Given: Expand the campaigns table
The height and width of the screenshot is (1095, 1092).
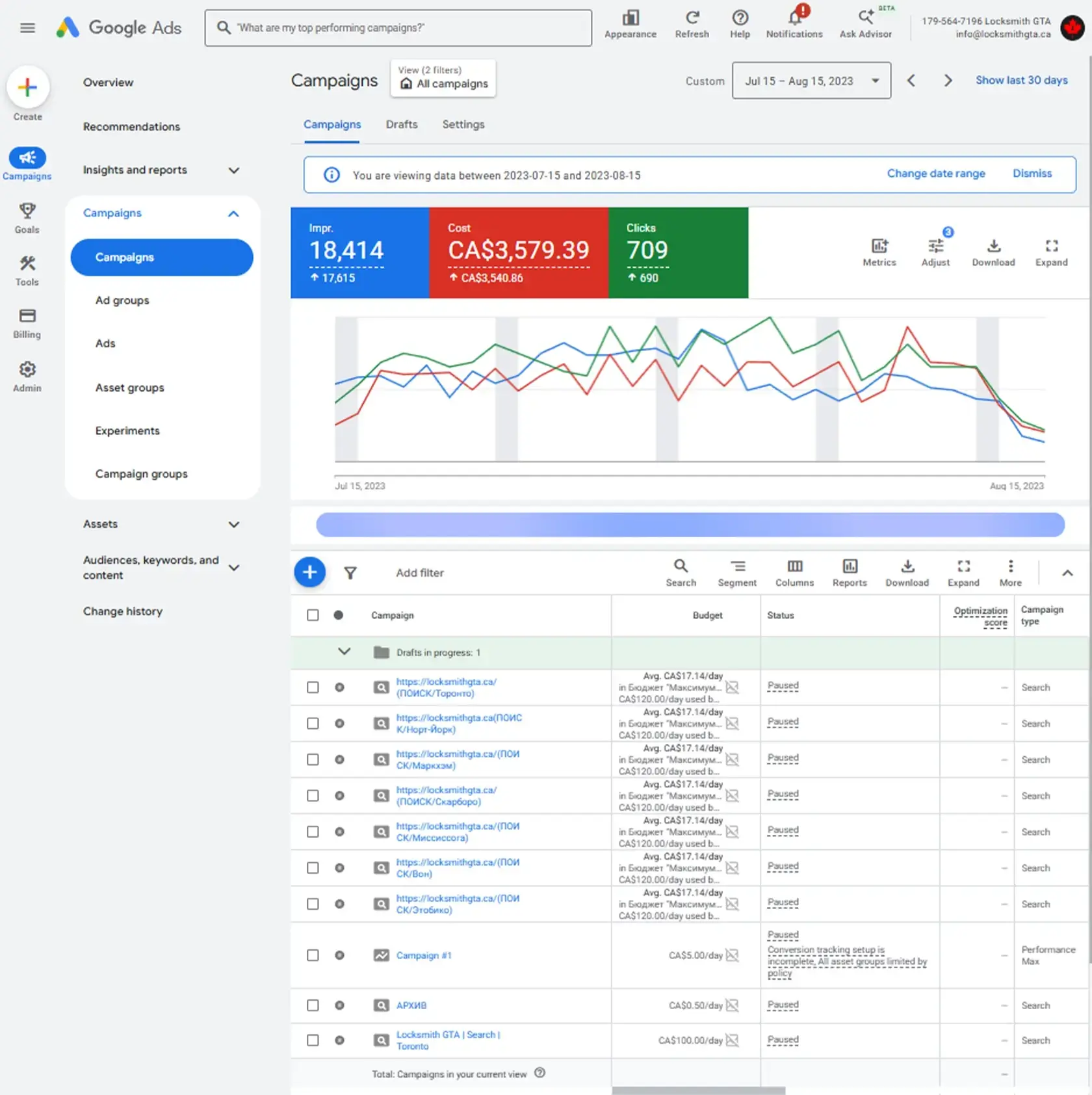Looking at the screenshot, I should click(x=963, y=572).
